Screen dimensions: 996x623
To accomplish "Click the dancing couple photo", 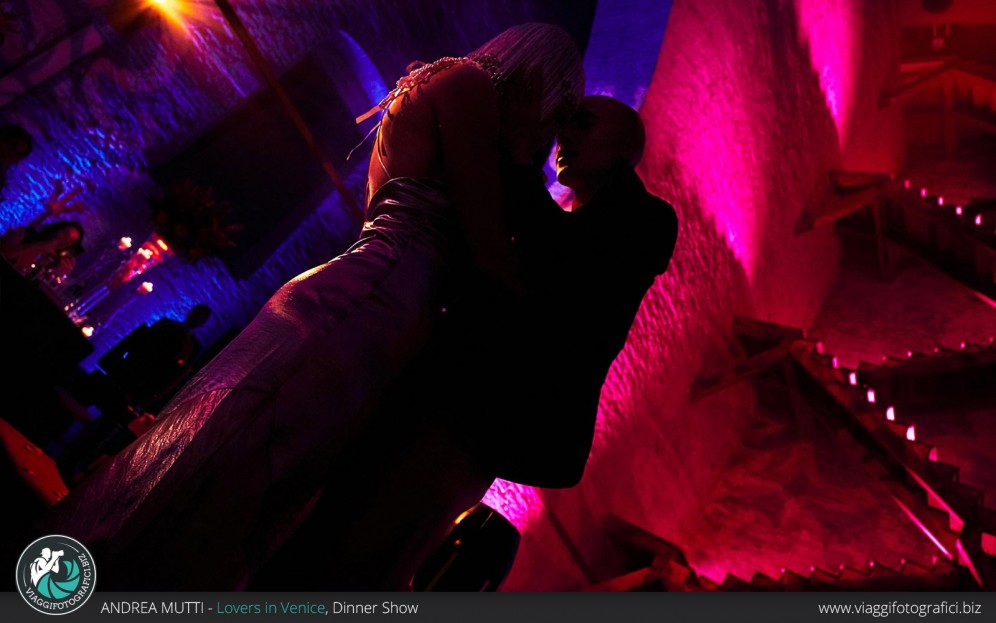I will tap(498, 296).
